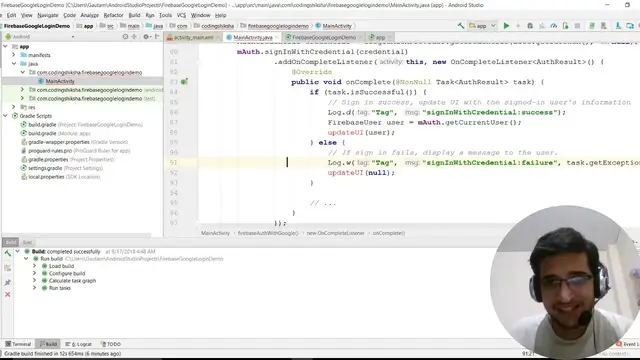This screenshot has width=640, height=360.
Task: Open SDK Manager download icon
Action: click(x=618, y=26)
